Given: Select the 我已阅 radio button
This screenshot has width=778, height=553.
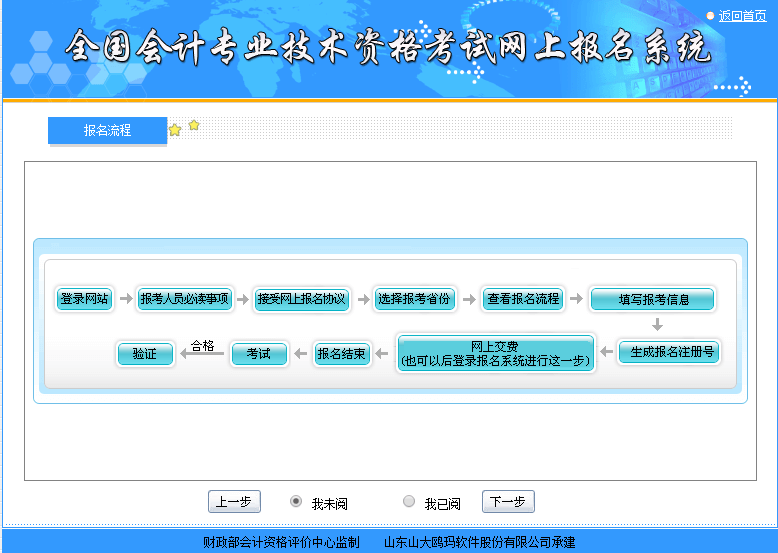Looking at the screenshot, I should 408,502.
